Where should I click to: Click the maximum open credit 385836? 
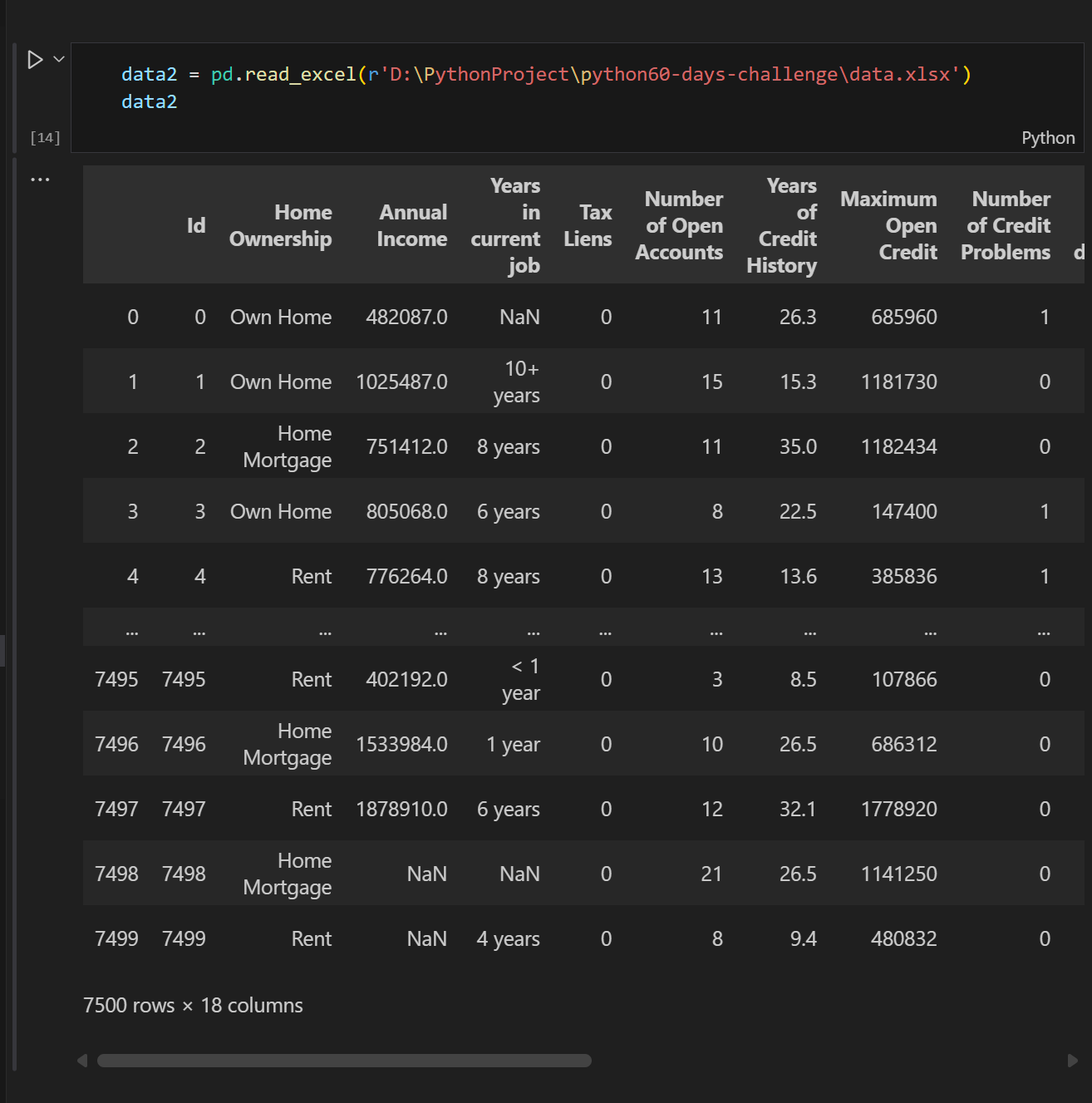(904, 577)
